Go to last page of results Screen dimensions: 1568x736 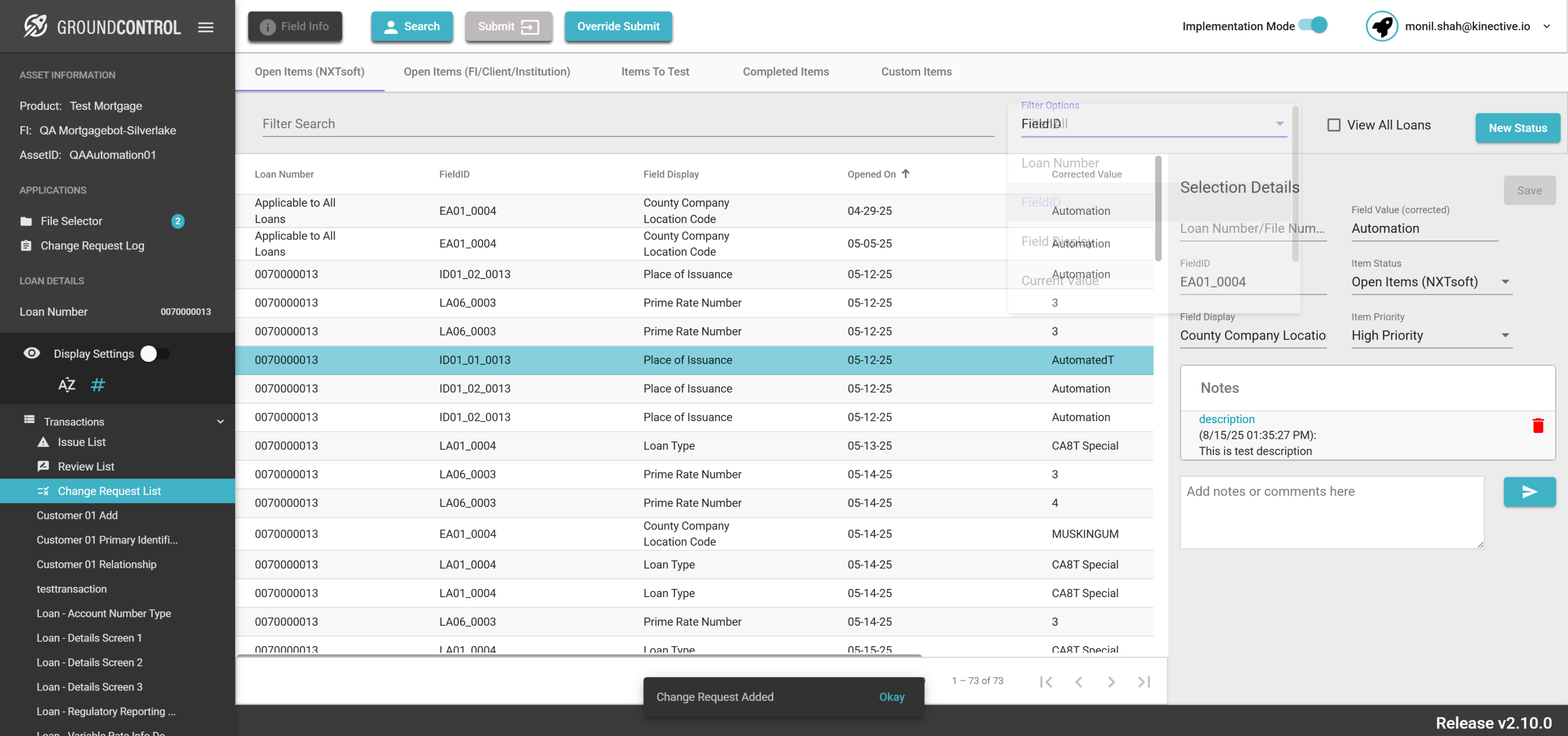(x=1143, y=682)
